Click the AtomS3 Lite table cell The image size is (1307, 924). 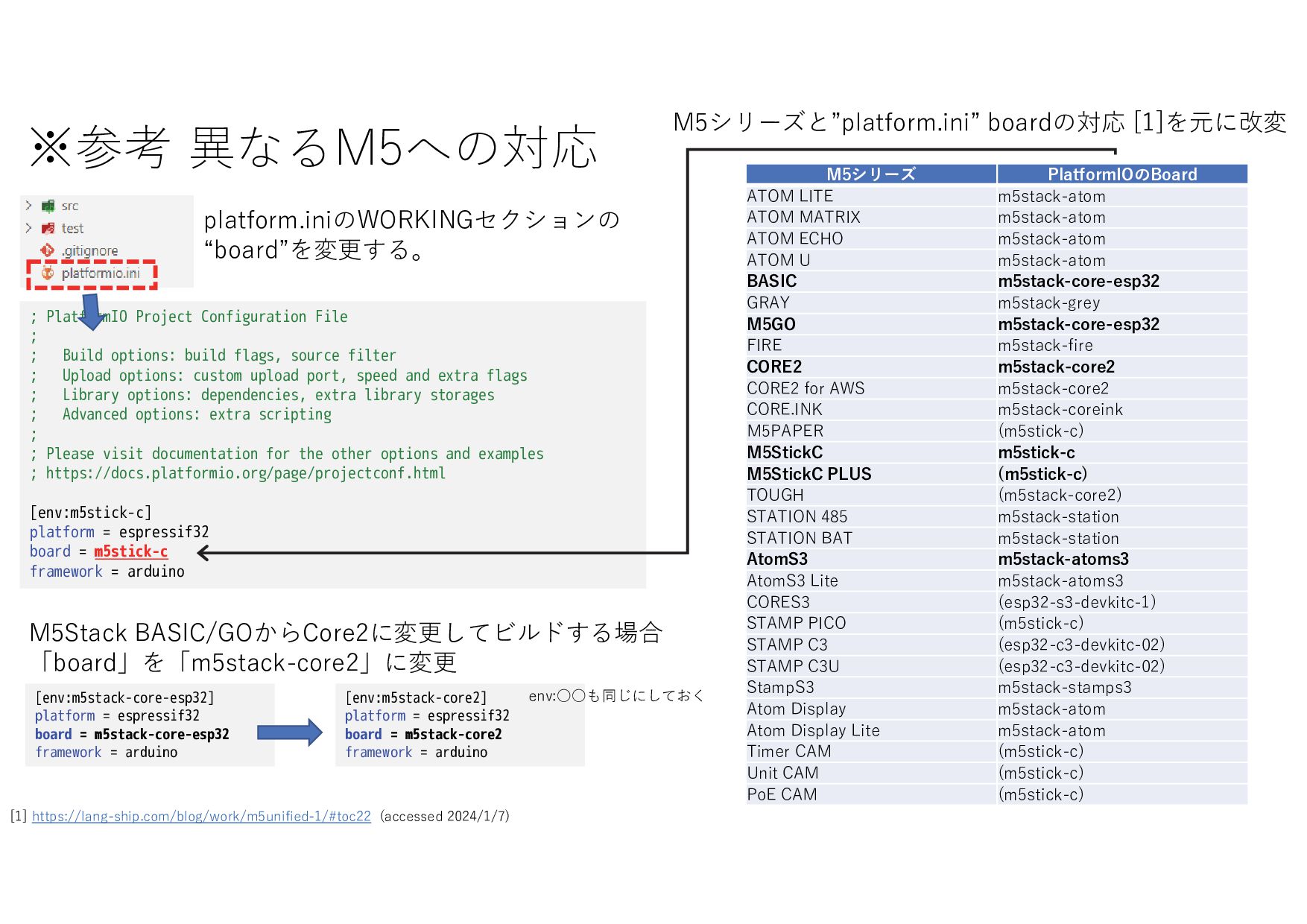871,580
